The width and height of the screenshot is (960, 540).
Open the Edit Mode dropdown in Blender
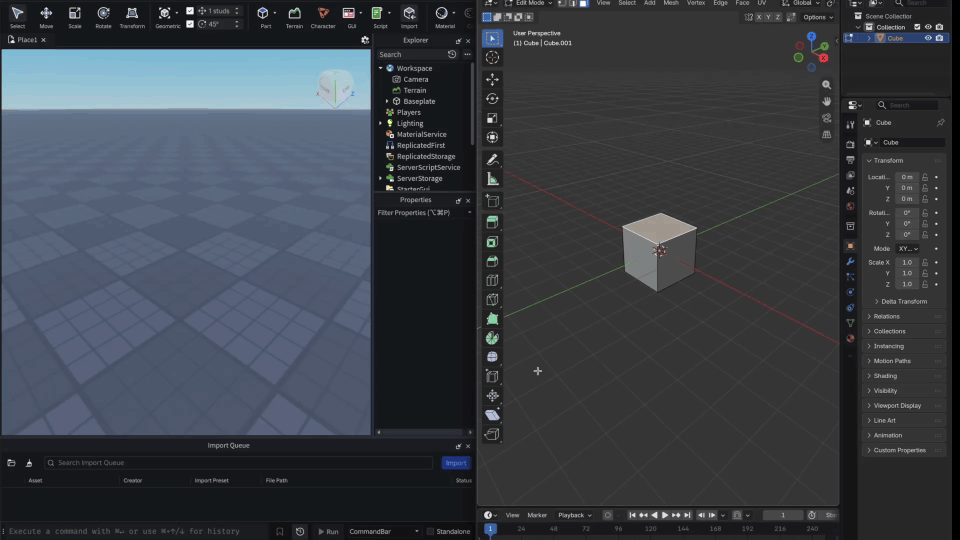coord(528,3)
